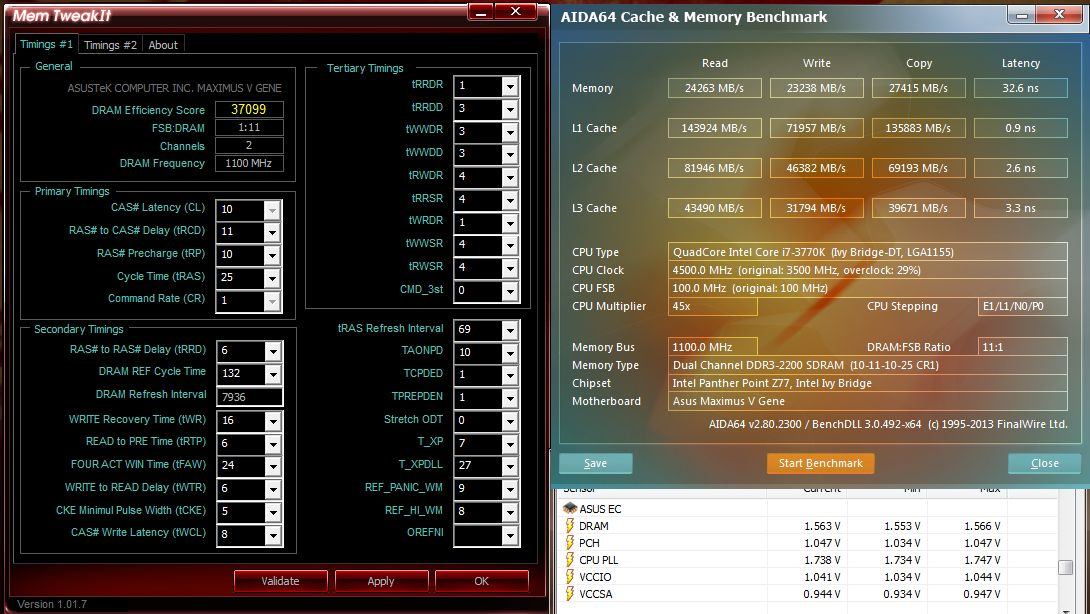The height and width of the screenshot is (614, 1090).
Task: Click the PCH voltage lightning icon
Action: [570, 542]
